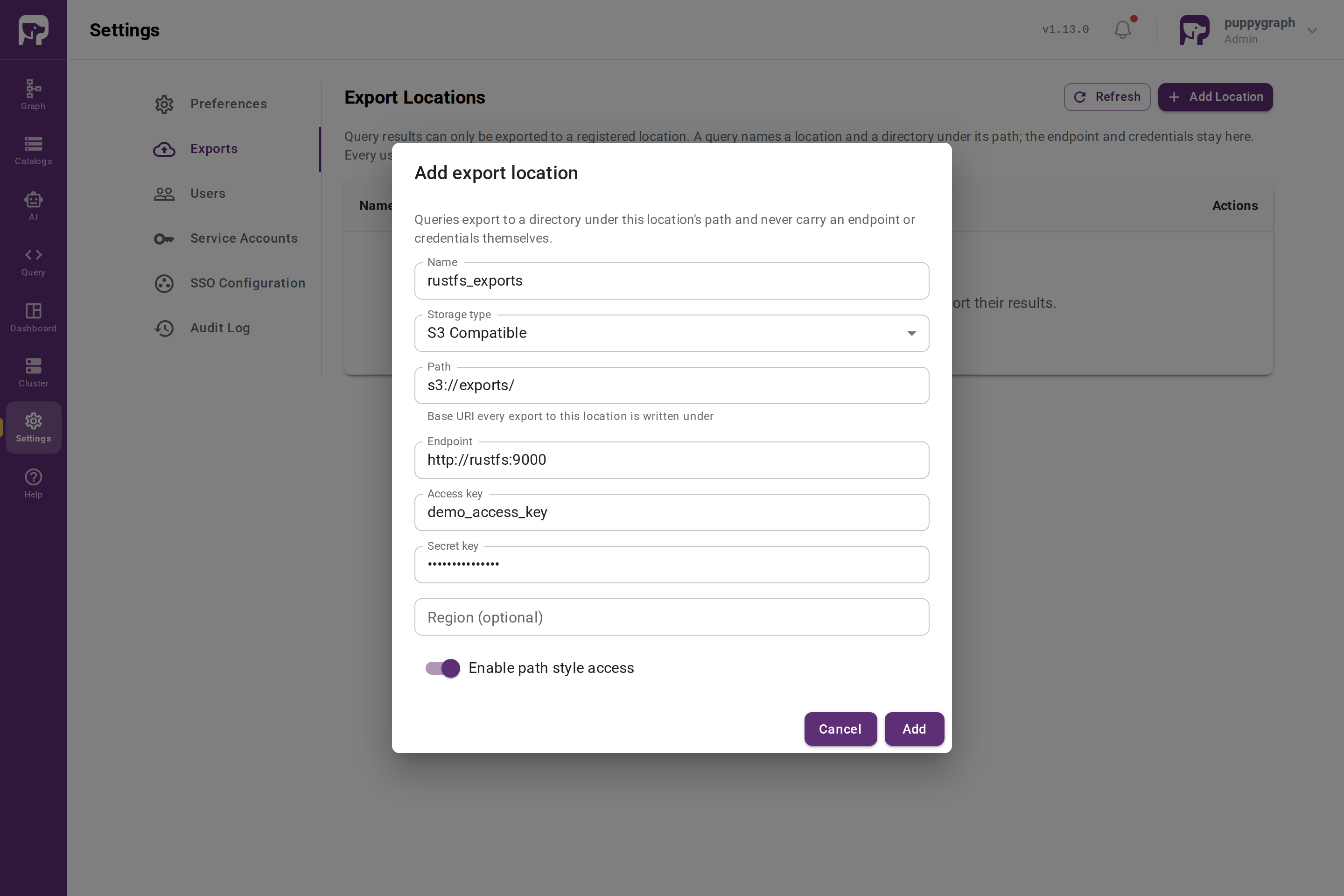The width and height of the screenshot is (1344, 896).
Task: Click the Actions column header
Action: click(x=1235, y=206)
